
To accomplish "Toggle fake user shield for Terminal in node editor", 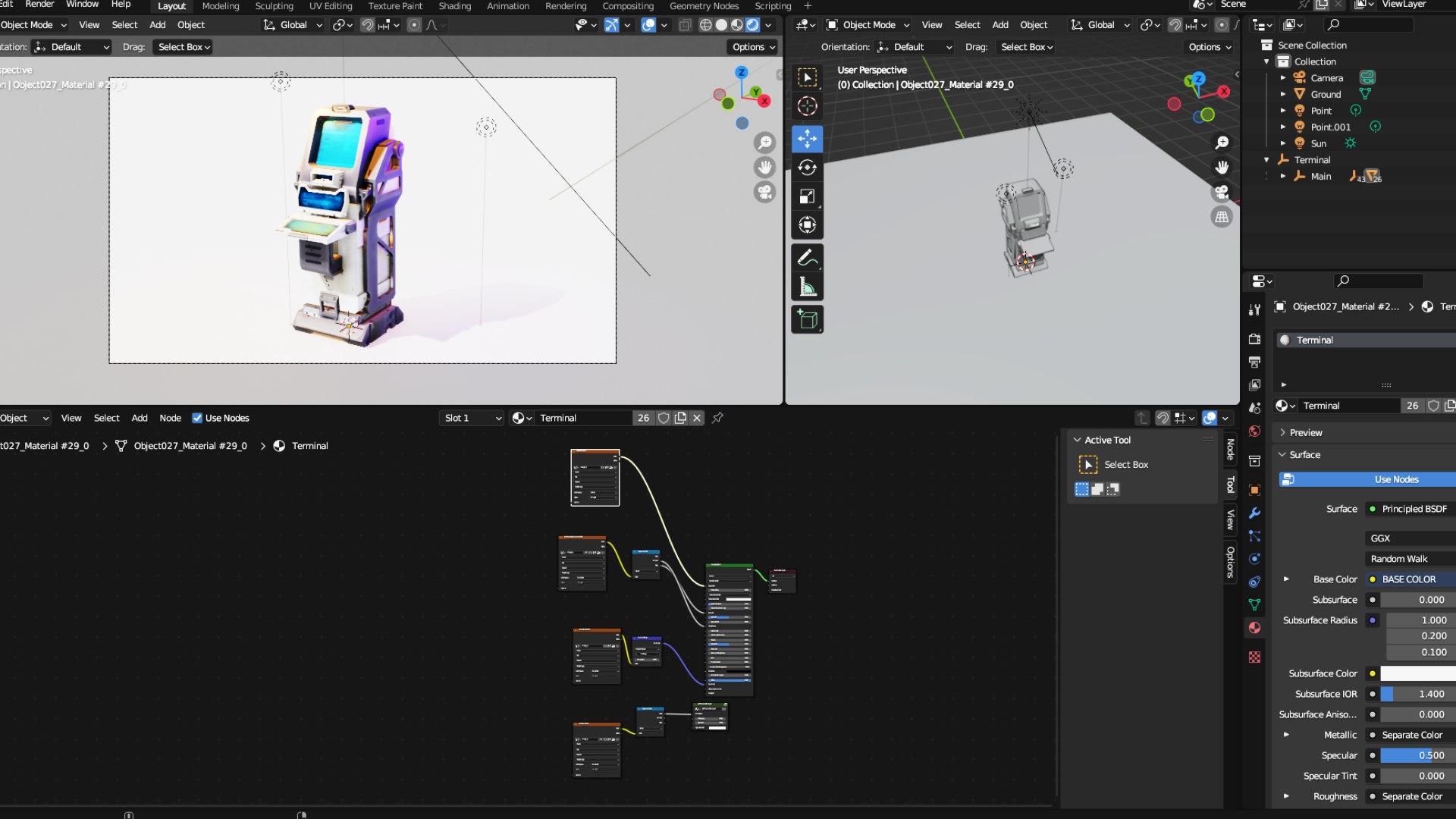I will click(x=664, y=418).
